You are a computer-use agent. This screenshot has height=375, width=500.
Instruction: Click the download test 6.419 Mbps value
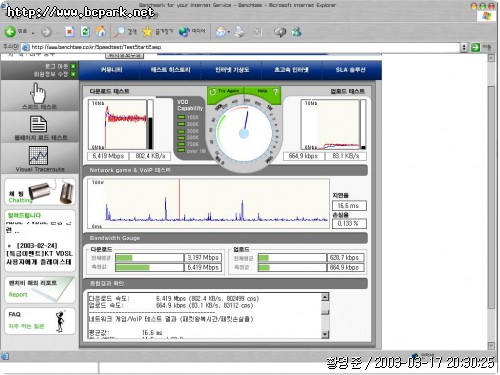[x=108, y=156]
